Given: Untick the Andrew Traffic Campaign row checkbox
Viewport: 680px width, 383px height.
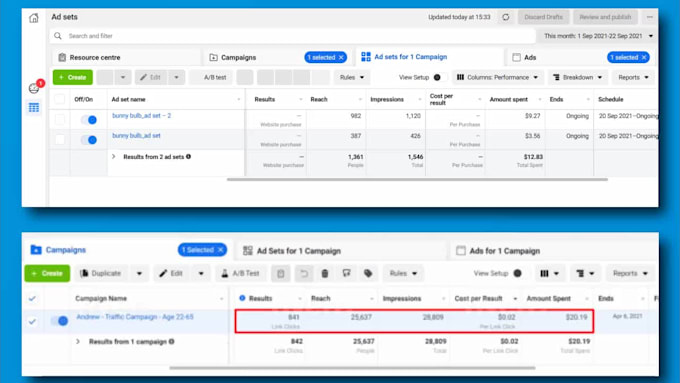Looking at the screenshot, I should (32, 321).
